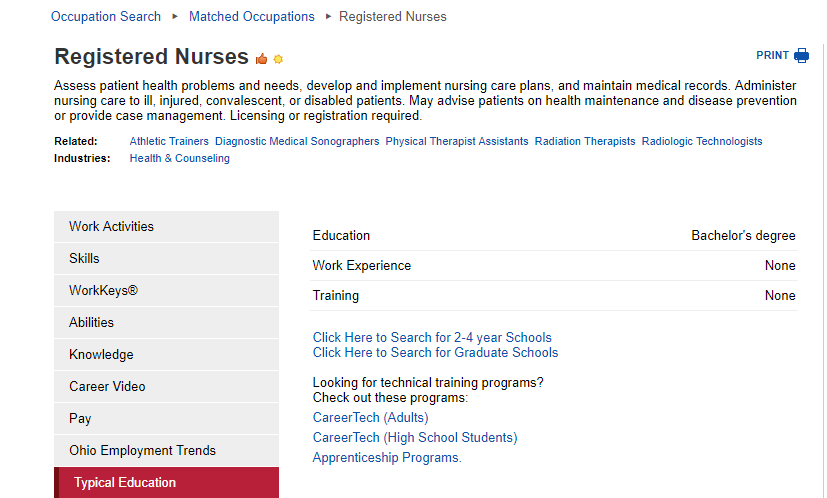Open the Work Activities tab
The image size is (827, 498).
pos(166,226)
